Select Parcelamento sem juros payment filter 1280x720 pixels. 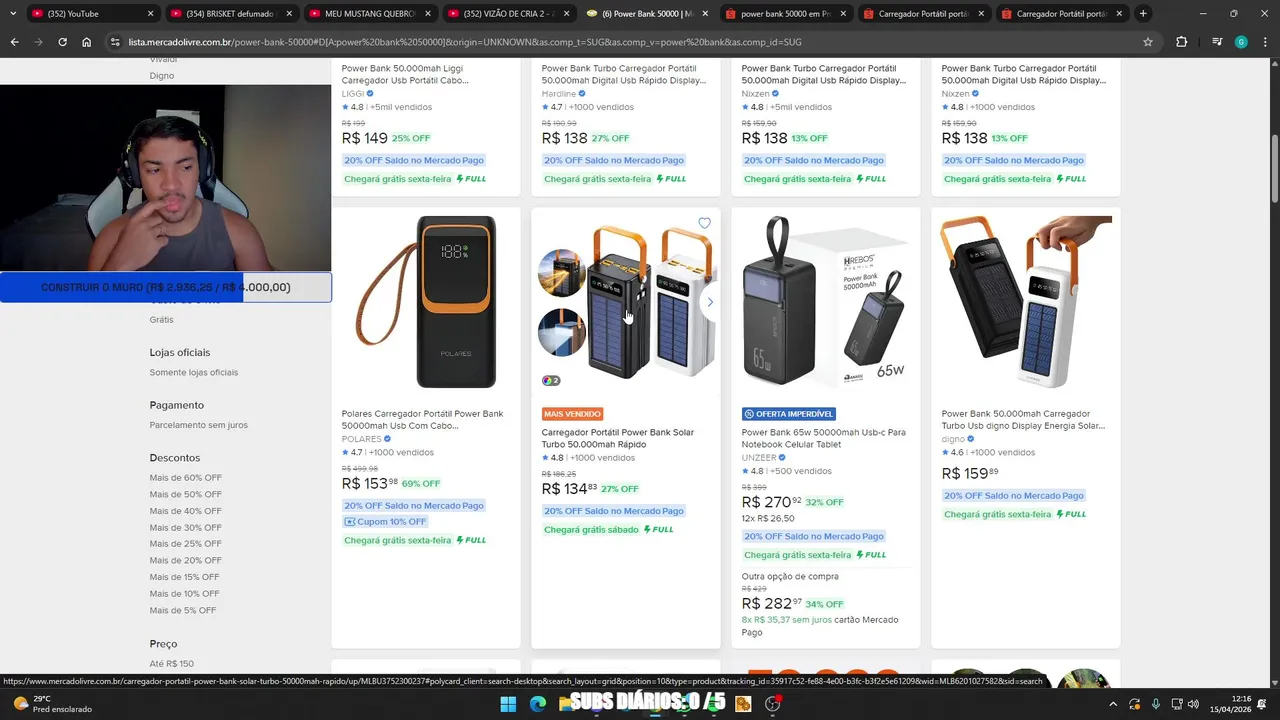199,425
